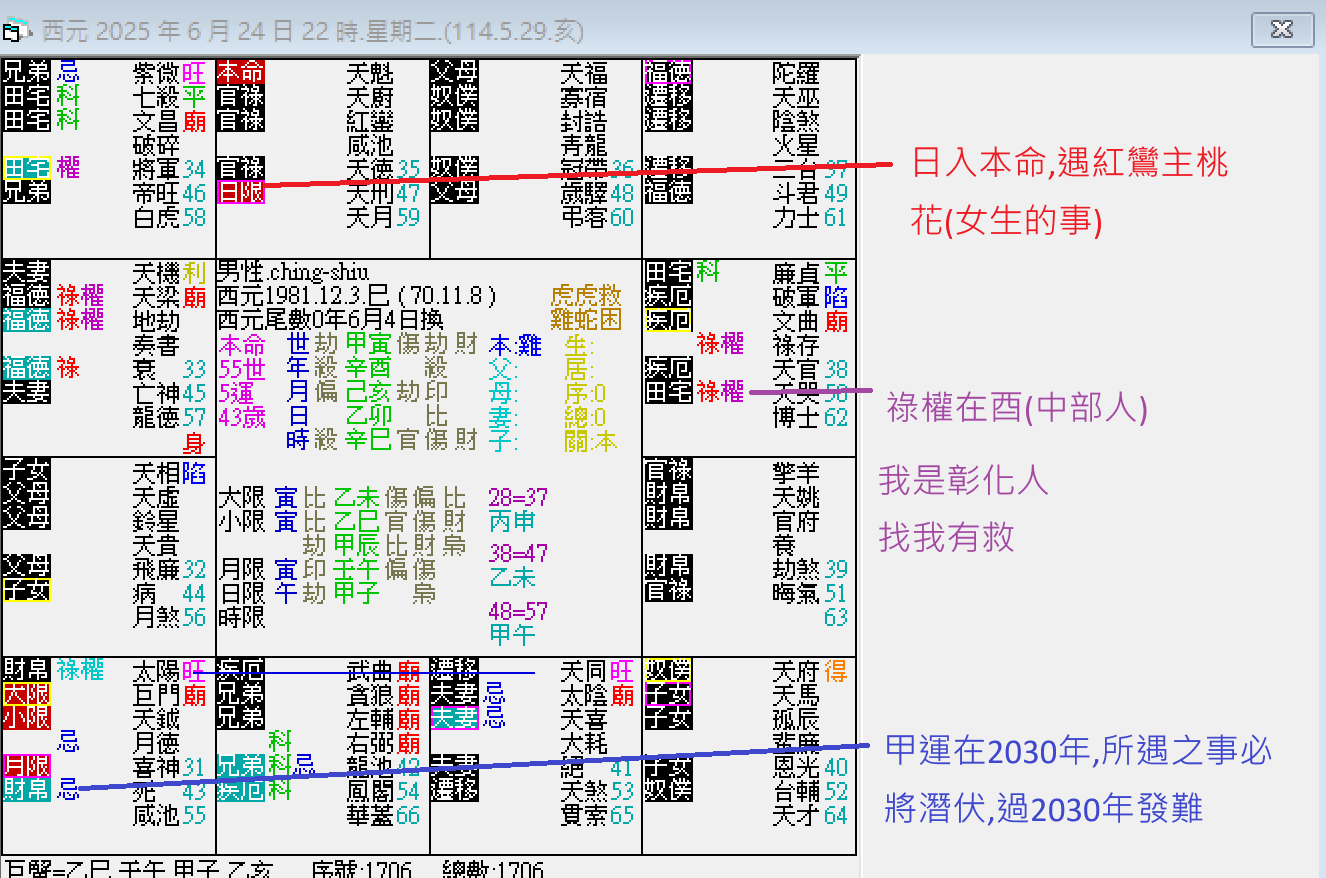
Task: Select the 虎虎救 text
Action: coord(585,296)
